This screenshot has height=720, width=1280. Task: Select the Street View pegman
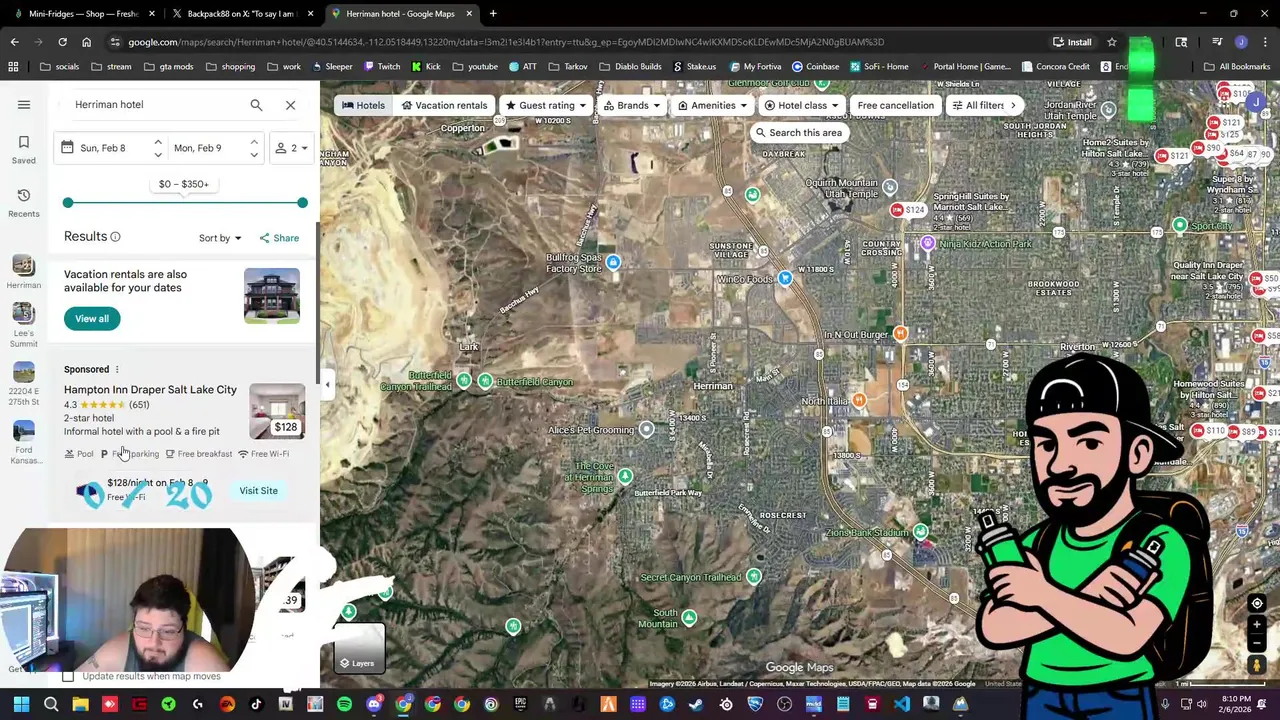1257,664
